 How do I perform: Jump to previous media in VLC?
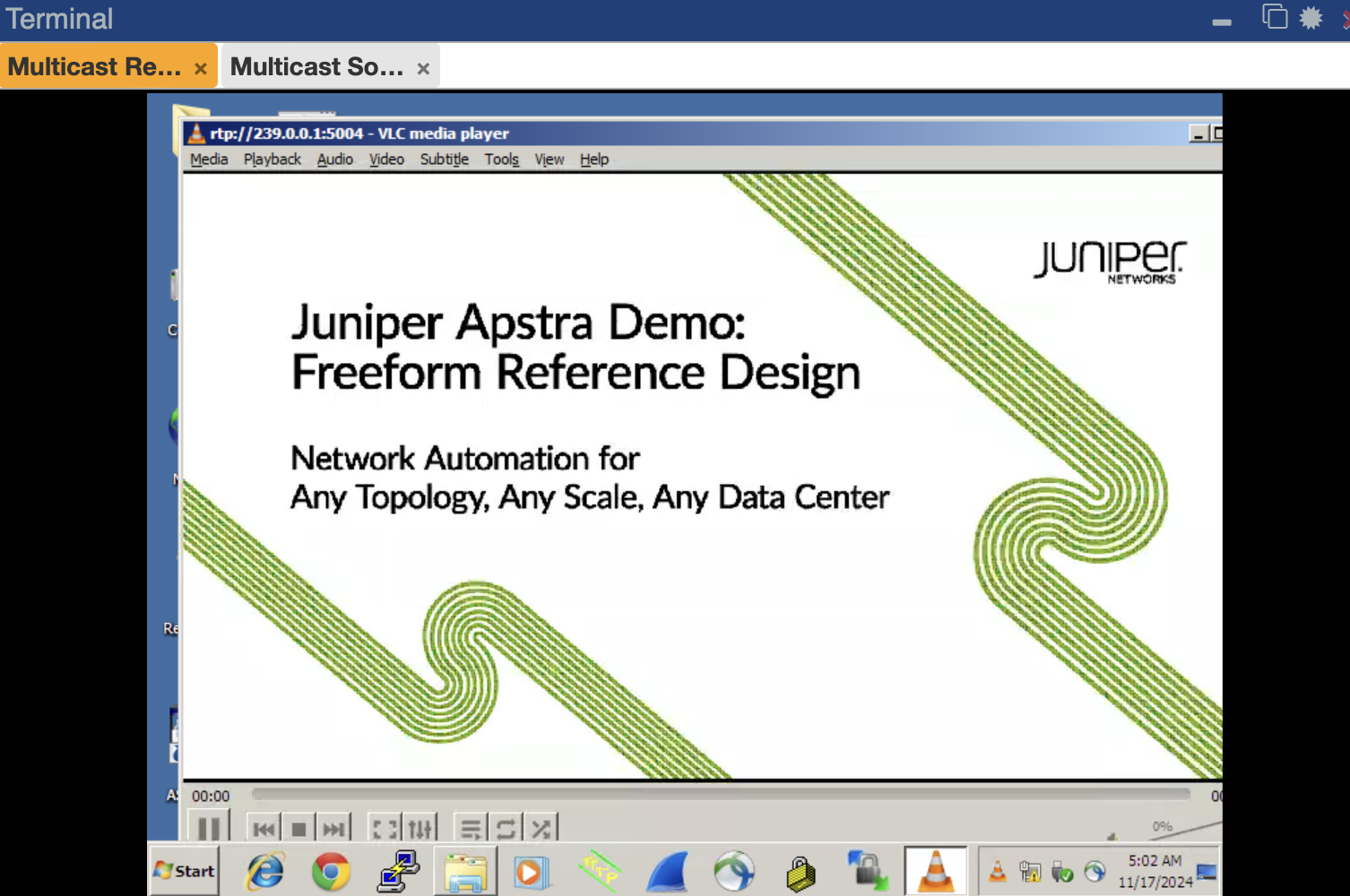pyautogui.click(x=264, y=827)
